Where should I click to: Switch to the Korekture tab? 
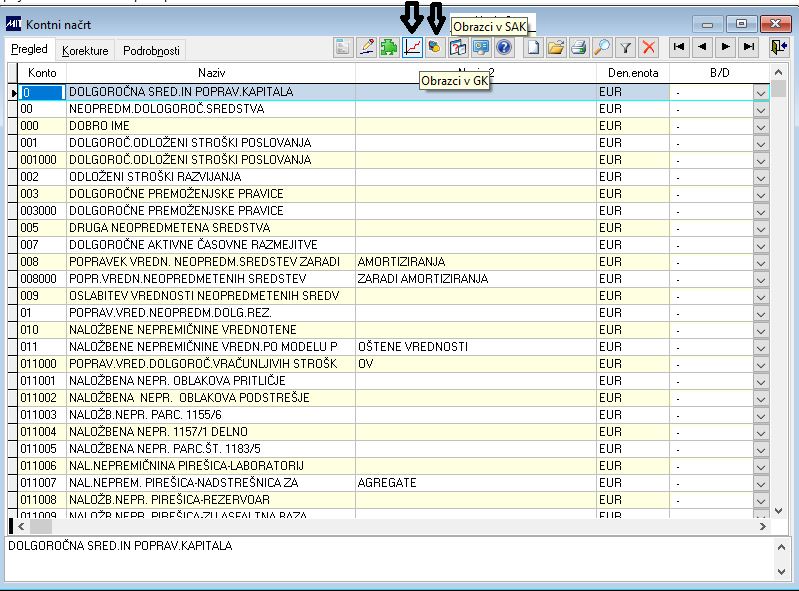point(85,50)
